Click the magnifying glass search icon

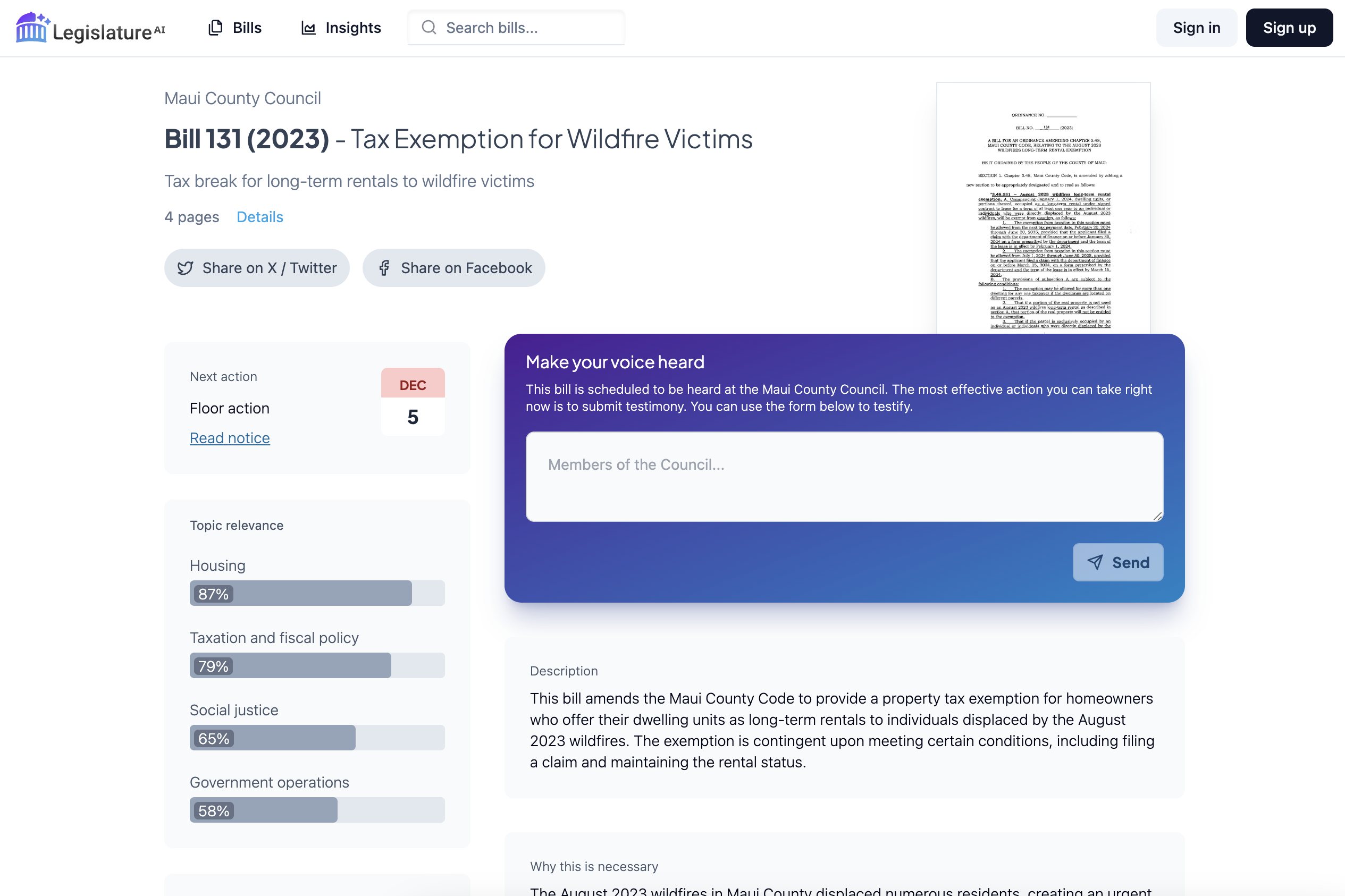tap(428, 28)
